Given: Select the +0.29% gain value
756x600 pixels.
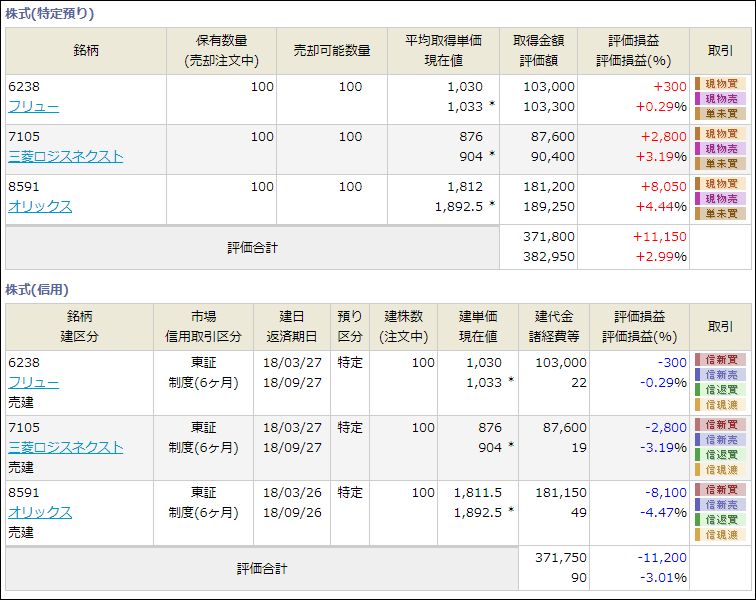Looking at the screenshot, I should [661, 107].
